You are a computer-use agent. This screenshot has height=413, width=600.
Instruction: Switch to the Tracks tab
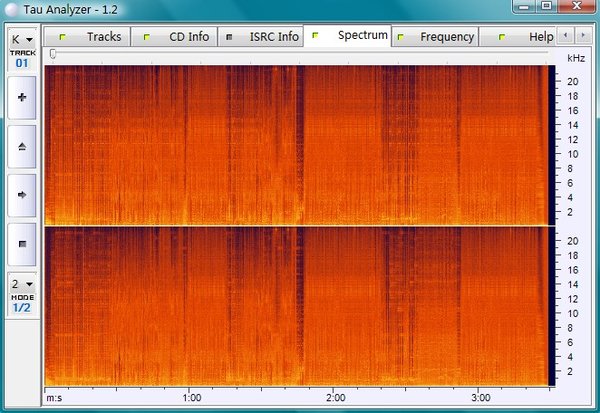[x=87, y=37]
